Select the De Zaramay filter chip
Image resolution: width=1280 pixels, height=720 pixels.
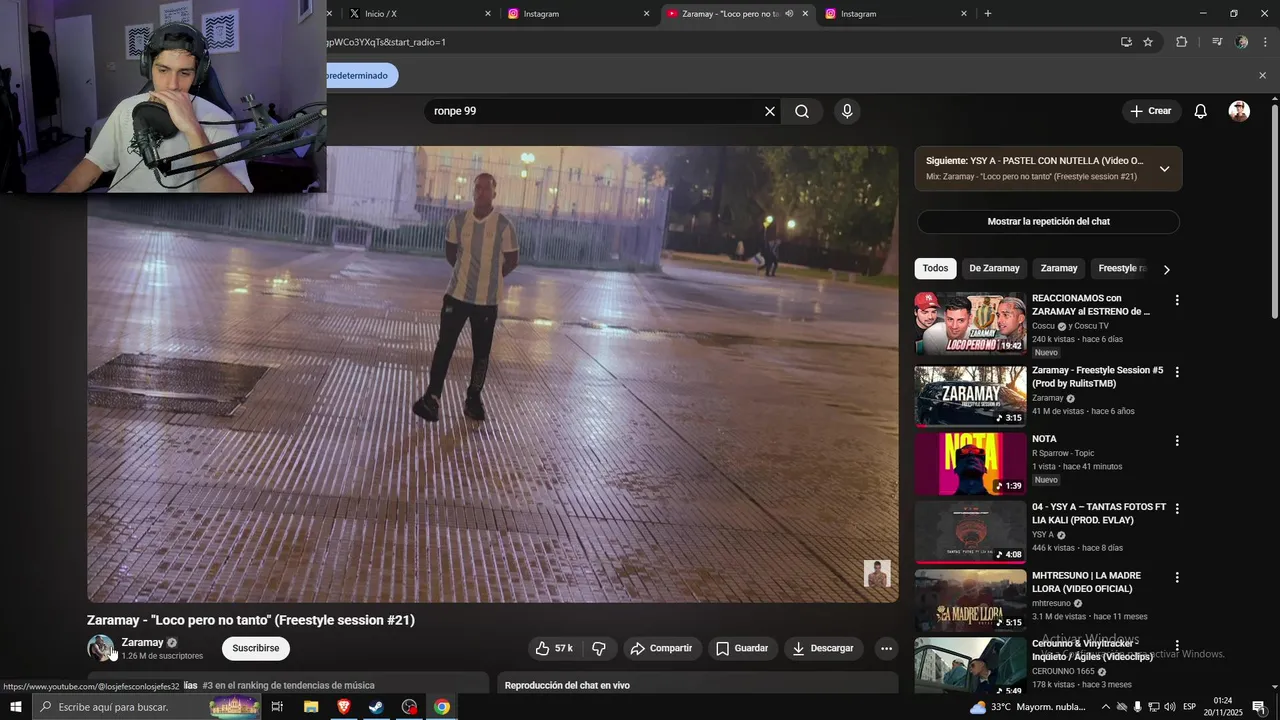pos(994,268)
